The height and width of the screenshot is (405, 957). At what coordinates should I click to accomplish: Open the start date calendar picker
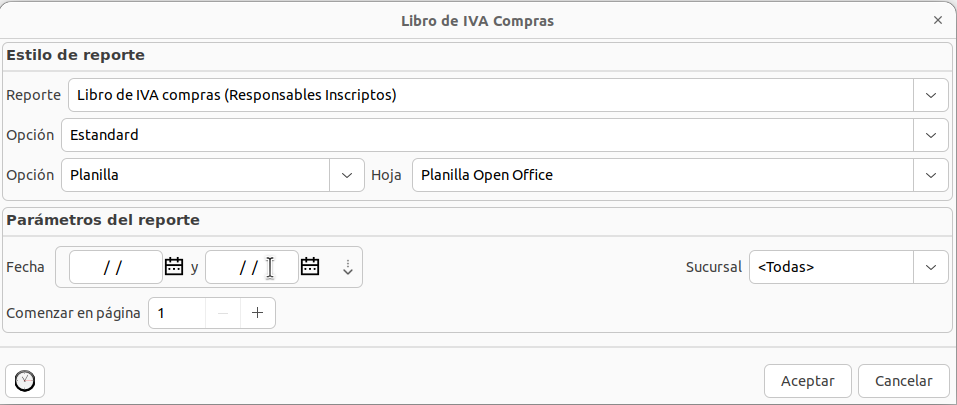[174, 267]
